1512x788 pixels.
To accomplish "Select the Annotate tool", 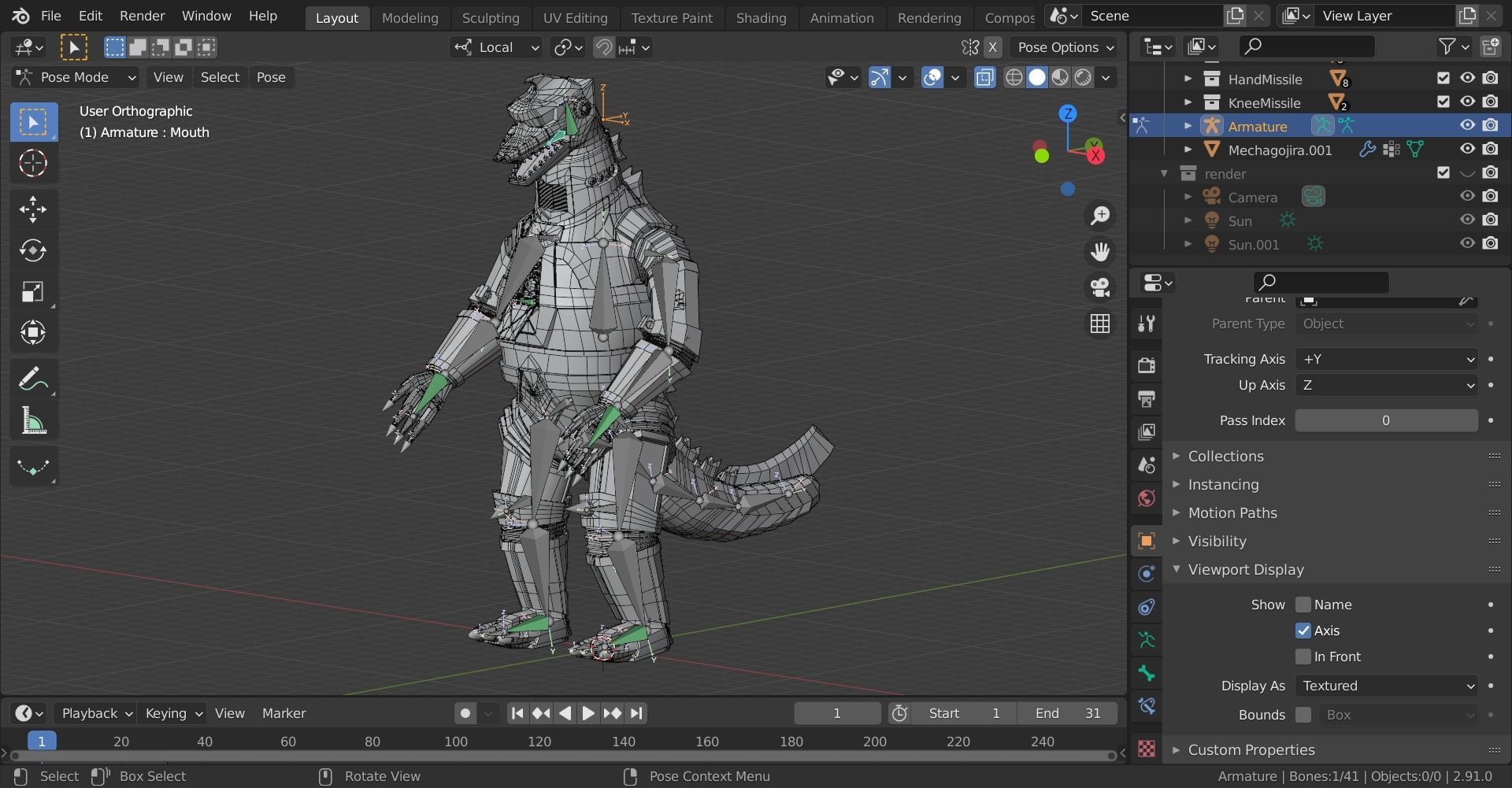I will [x=33, y=379].
